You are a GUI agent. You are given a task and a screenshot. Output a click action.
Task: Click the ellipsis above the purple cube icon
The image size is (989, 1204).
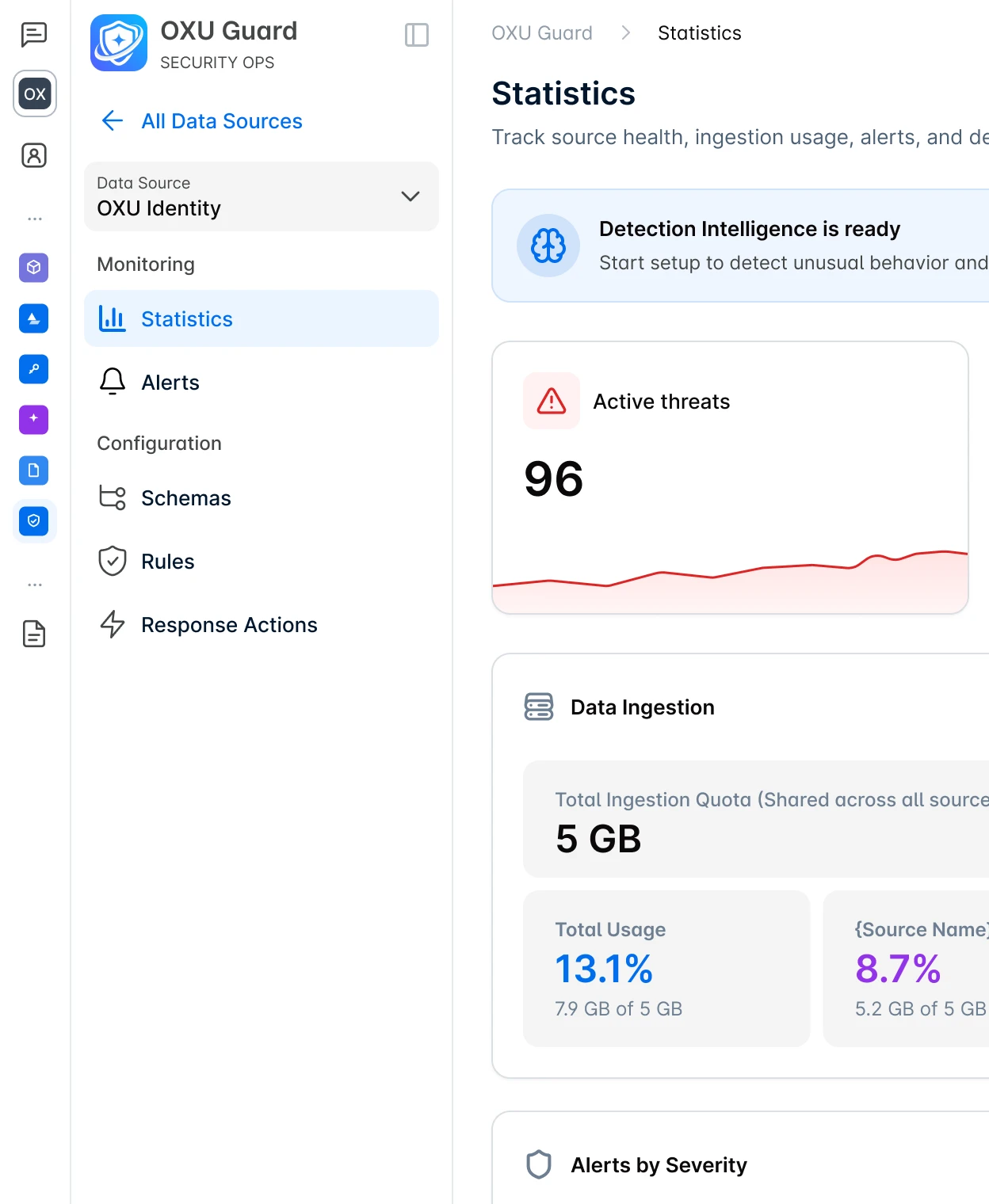point(34,219)
